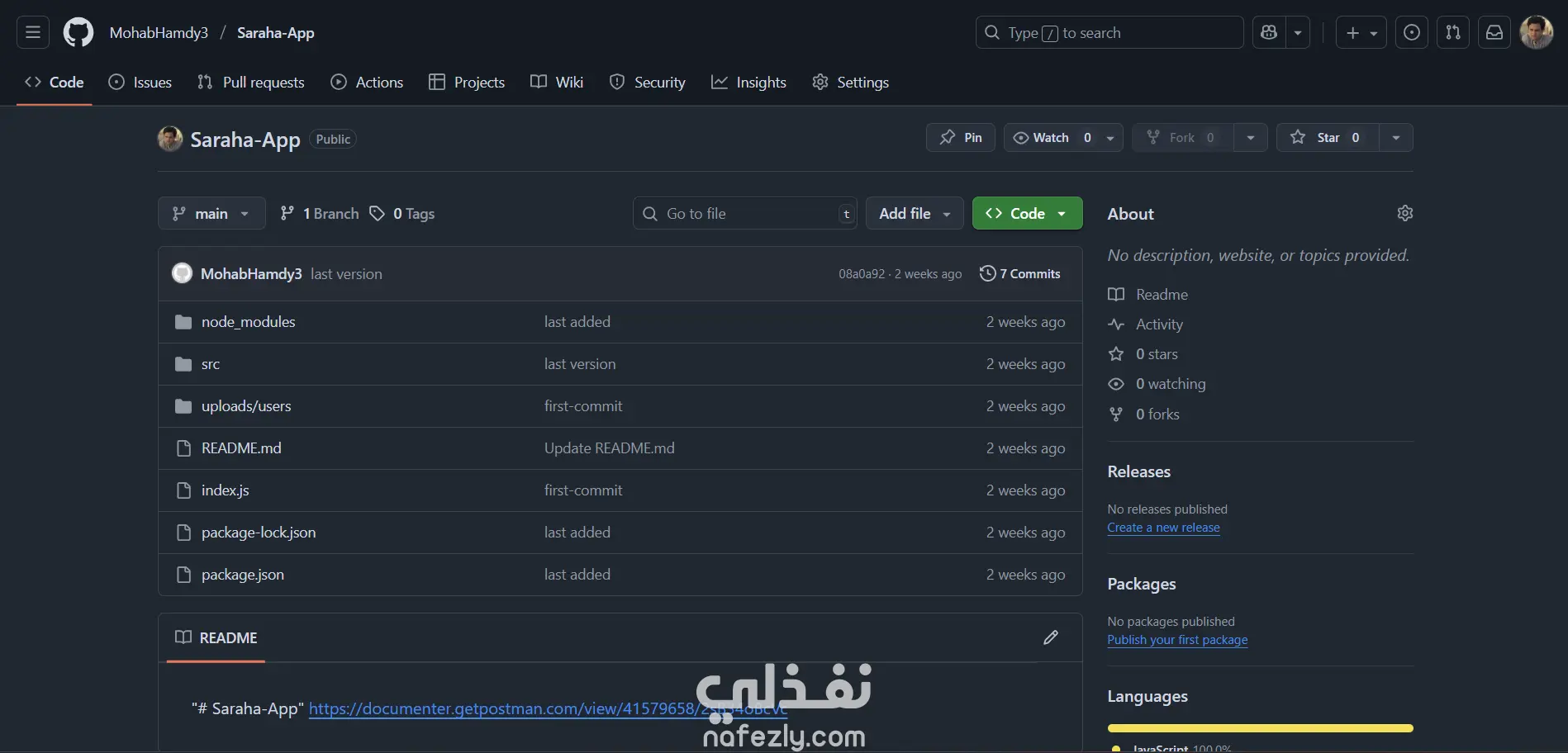
Task: View the 0 forks link
Action: tap(1144, 414)
